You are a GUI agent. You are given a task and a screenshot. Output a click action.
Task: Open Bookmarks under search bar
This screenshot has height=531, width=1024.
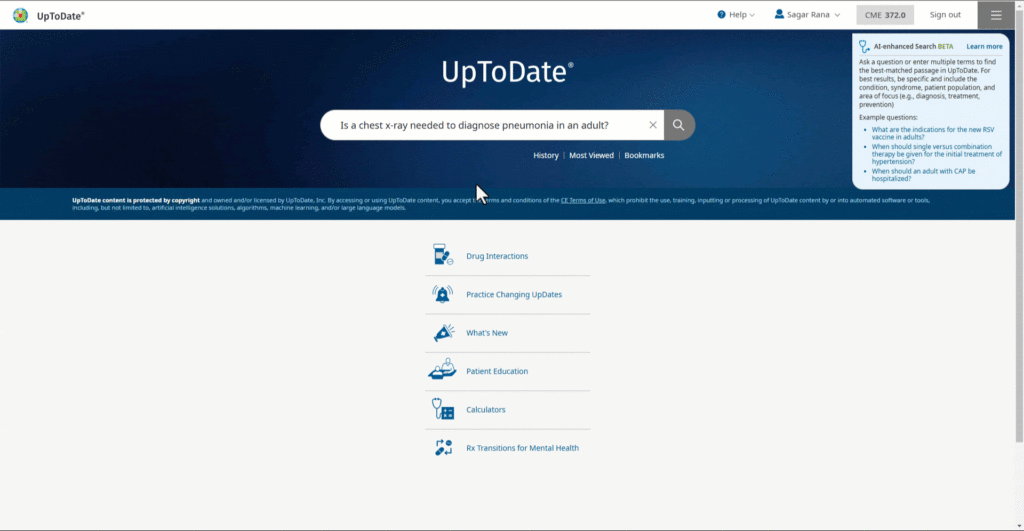coord(644,156)
